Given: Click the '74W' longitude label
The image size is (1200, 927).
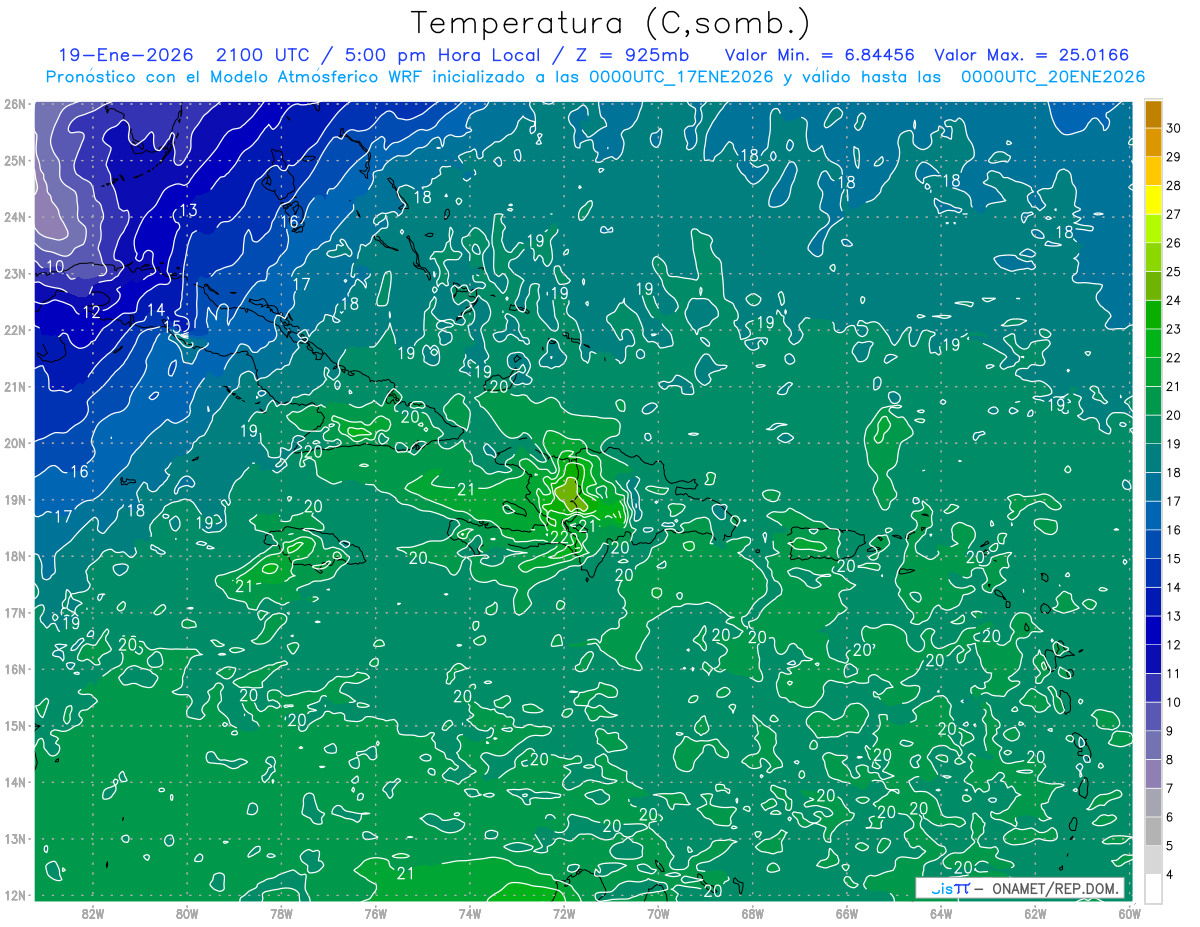Looking at the screenshot, I should pos(469,913).
